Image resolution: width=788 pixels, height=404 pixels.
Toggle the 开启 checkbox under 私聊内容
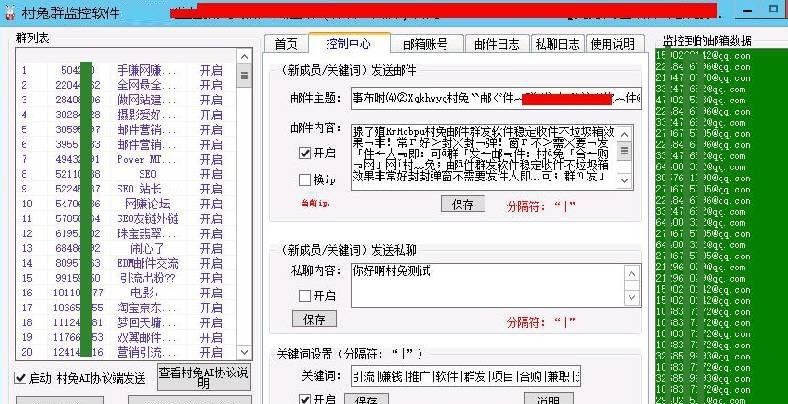click(305, 296)
